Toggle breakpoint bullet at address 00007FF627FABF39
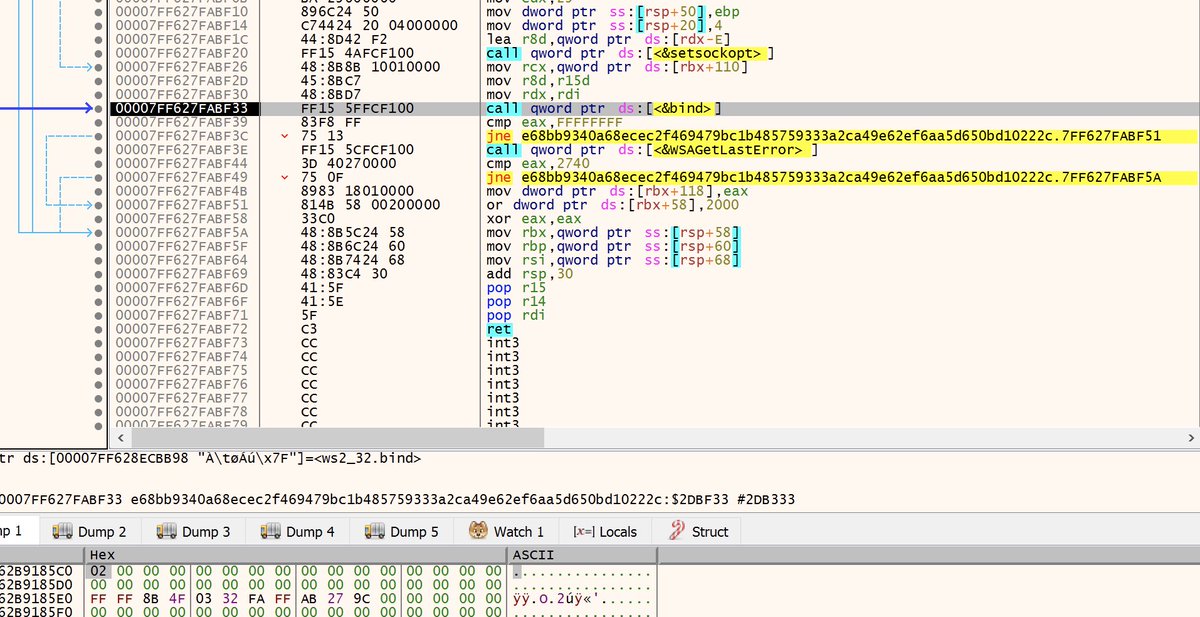Image resolution: width=1200 pixels, height=617 pixels. [x=97, y=122]
